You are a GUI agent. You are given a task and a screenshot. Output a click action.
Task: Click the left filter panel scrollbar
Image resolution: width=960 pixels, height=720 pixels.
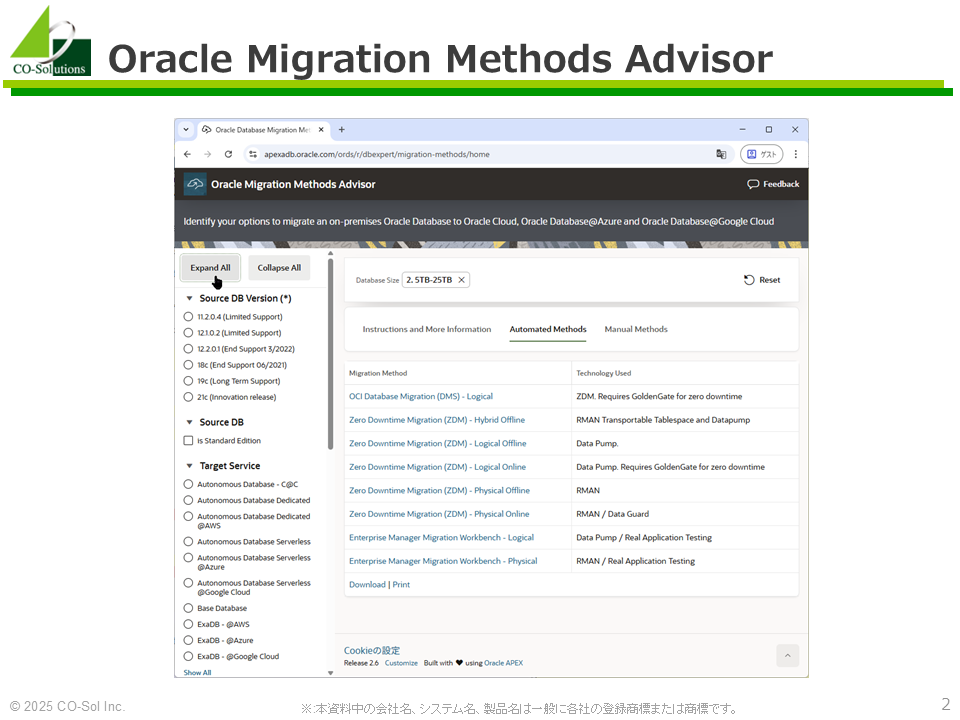(x=331, y=354)
